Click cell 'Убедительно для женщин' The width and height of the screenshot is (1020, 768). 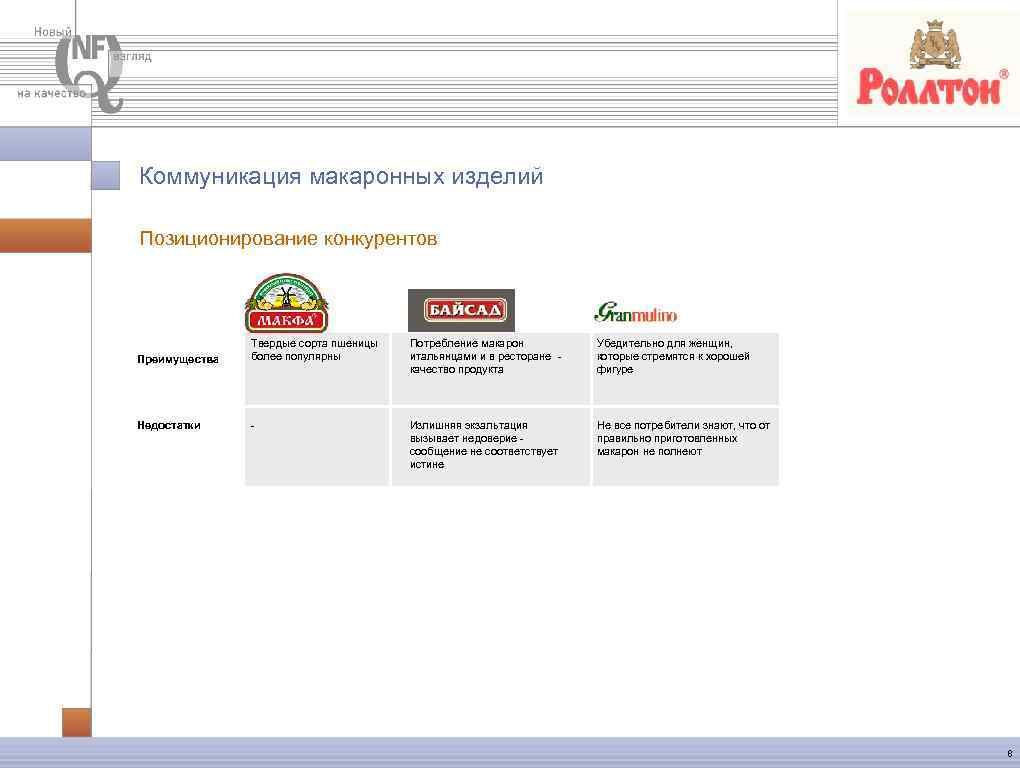(x=686, y=369)
